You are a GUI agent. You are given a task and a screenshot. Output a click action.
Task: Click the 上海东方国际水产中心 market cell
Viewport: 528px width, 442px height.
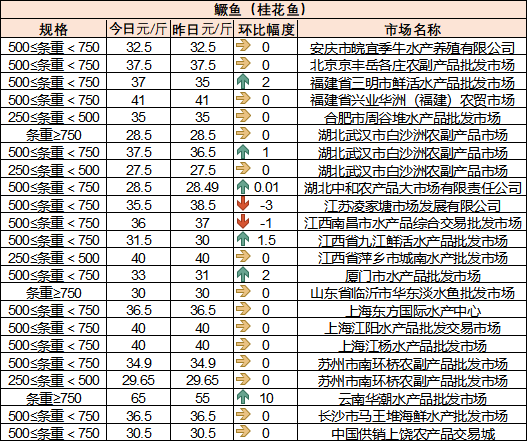click(412, 310)
